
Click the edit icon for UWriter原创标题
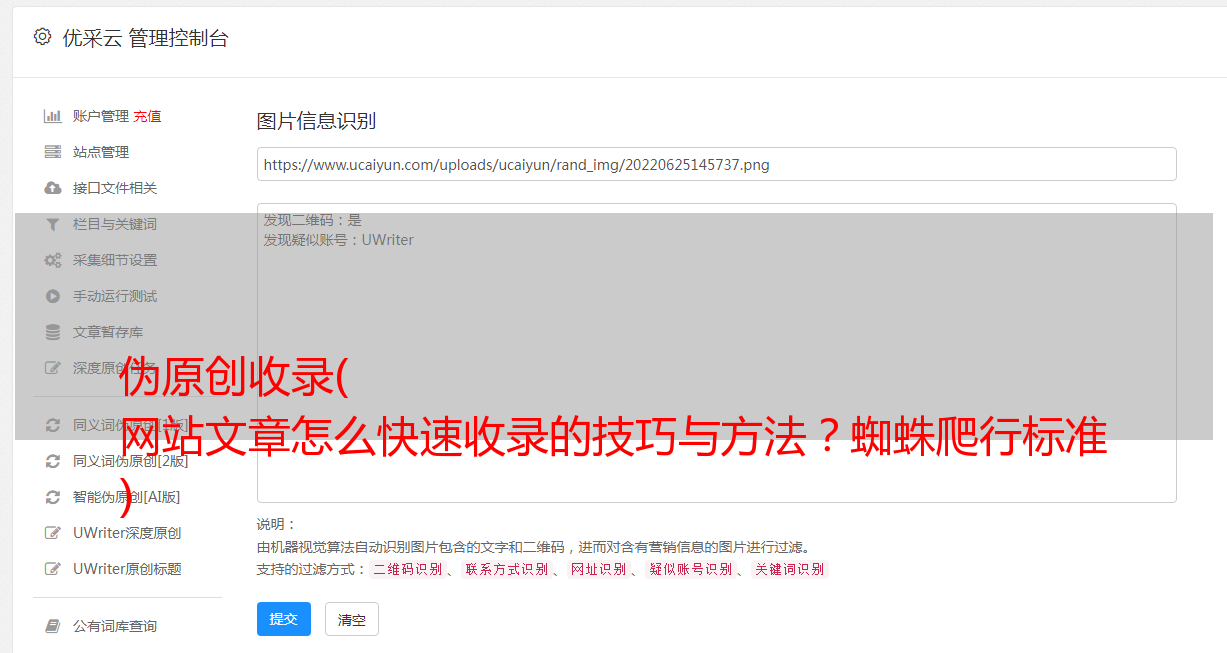coord(53,569)
